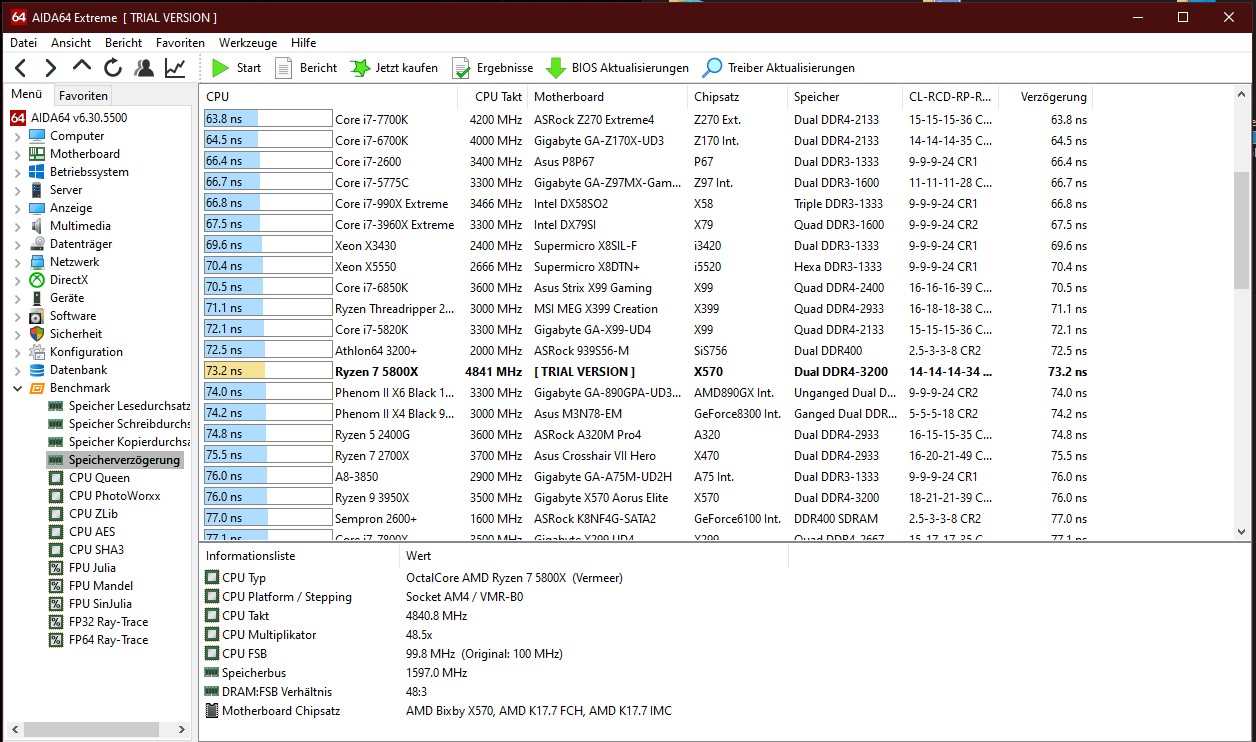
Task: Sort by the Verzögerung column header
Action: pyautogui.click(x=1046, y=97)
